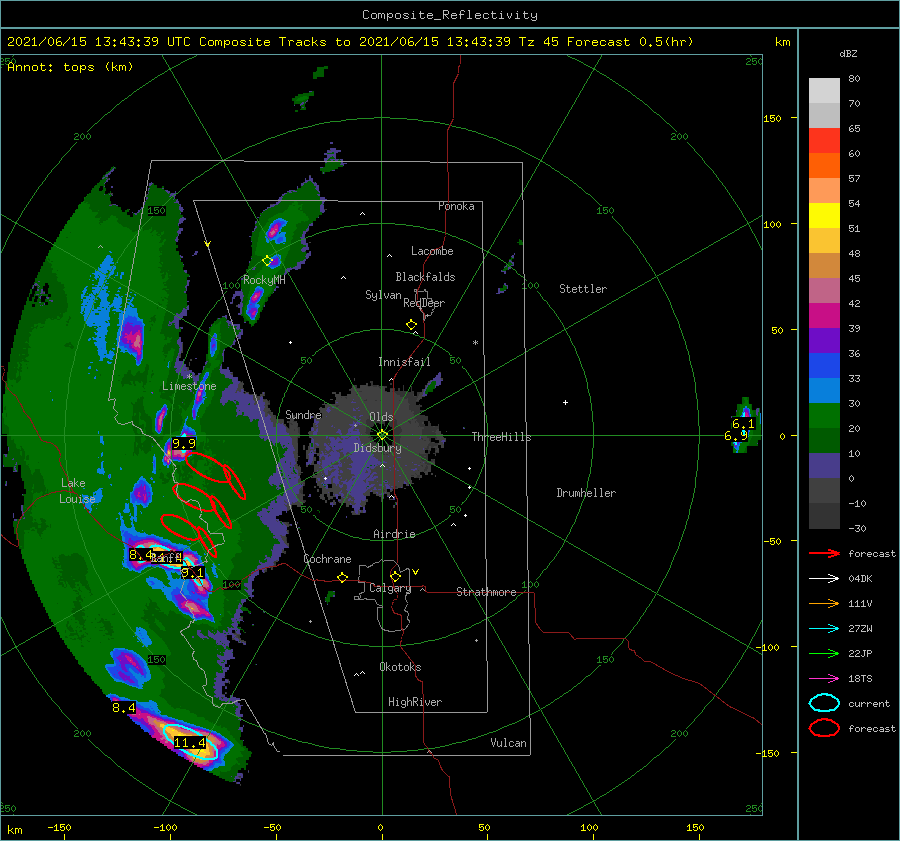Viewport: 900px width, 841px height.
Task: Select the 20 dBZ green color swatch
Action: click(824, 415)
